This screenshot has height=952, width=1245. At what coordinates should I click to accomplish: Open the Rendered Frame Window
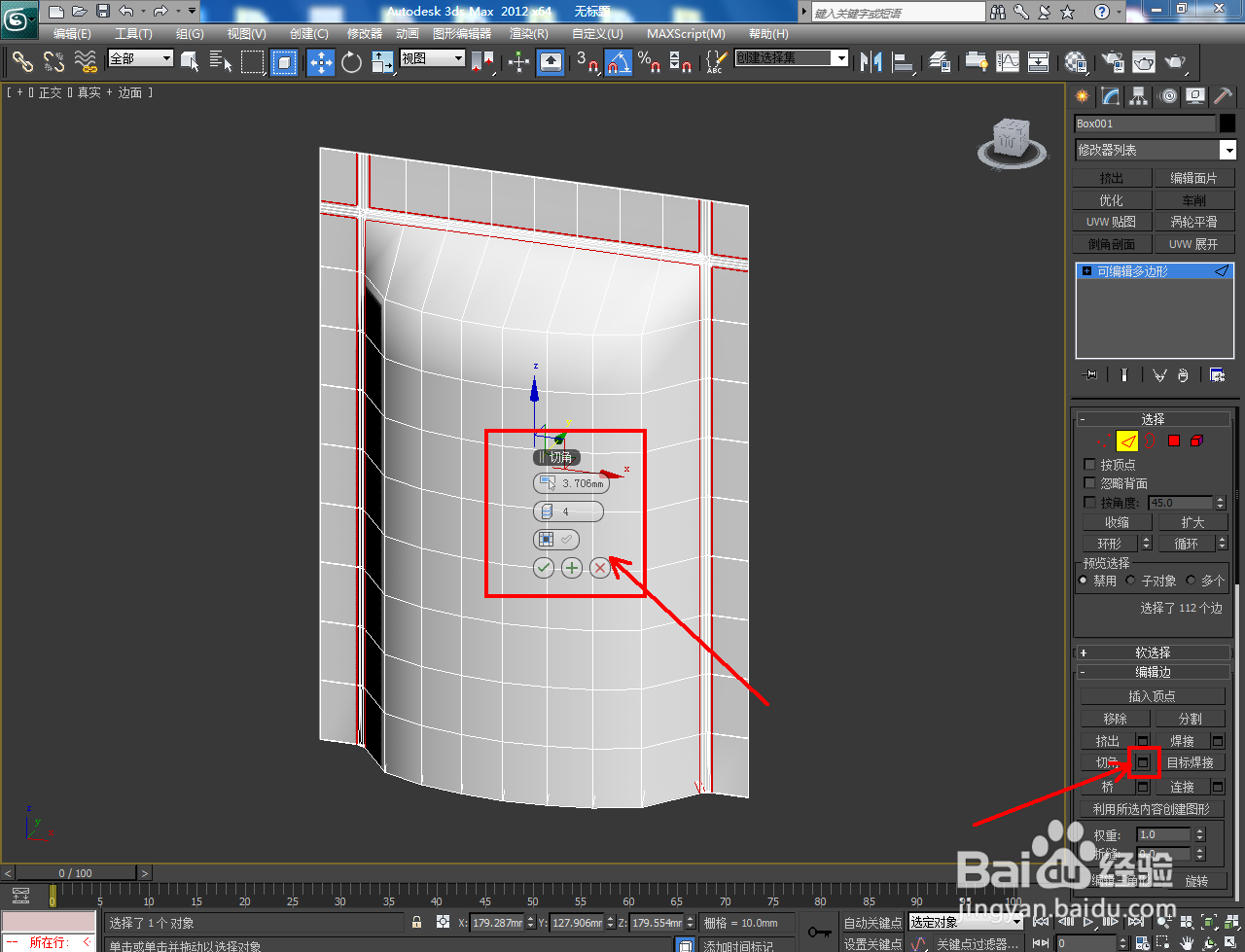point(1144,62)
